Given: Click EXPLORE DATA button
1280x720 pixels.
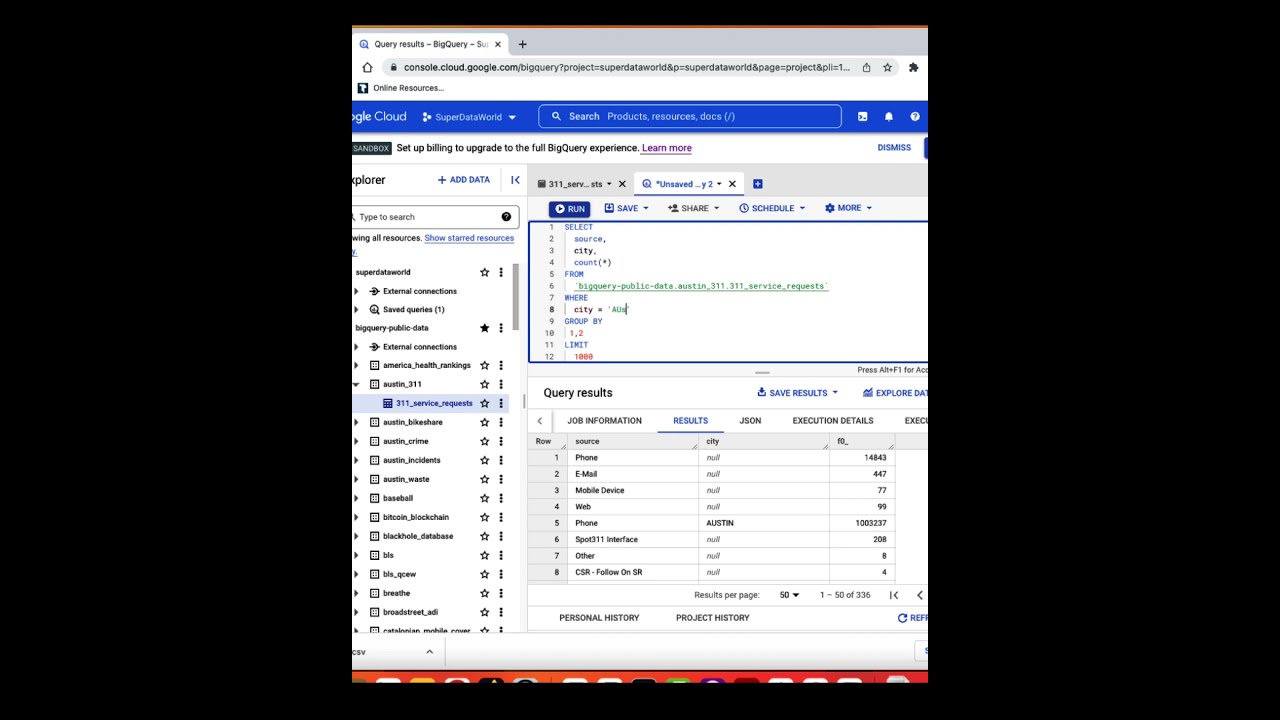Looking at the screenshot, I should (895, 393).
